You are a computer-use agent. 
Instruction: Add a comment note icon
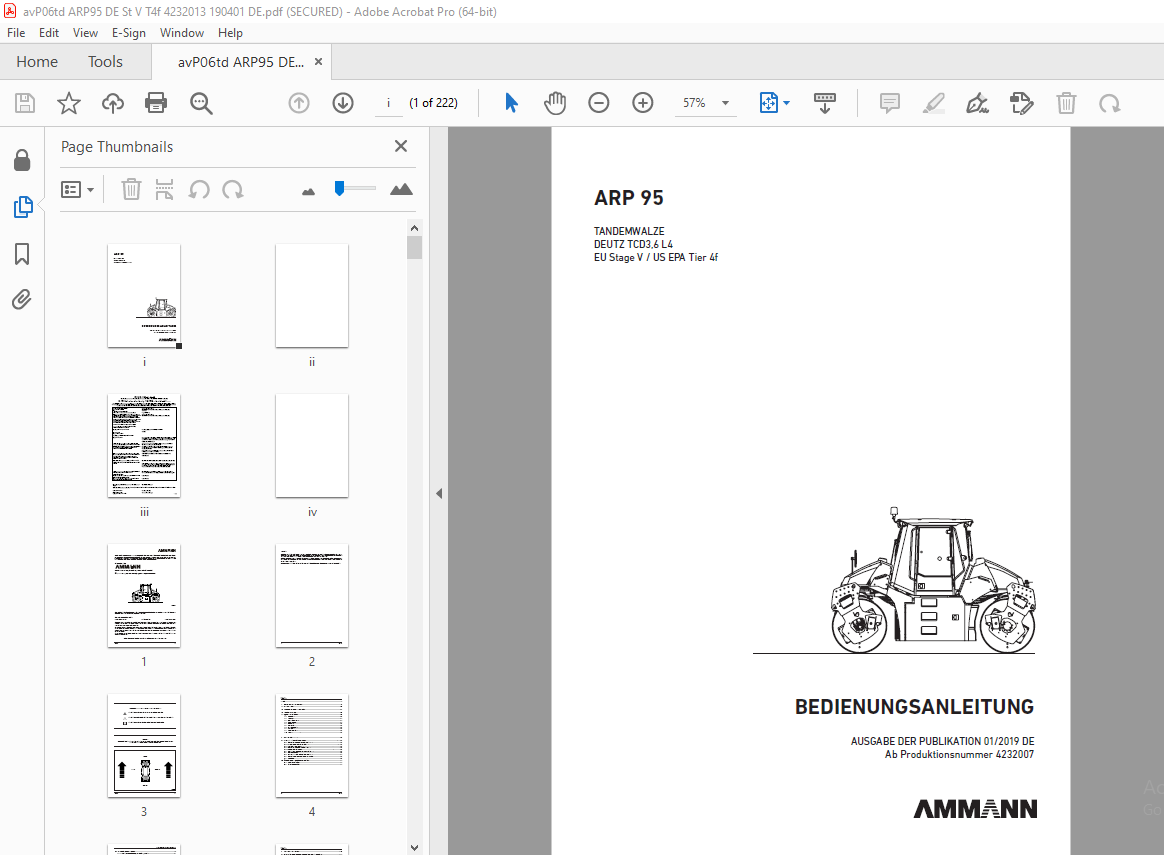pos(889,103)
